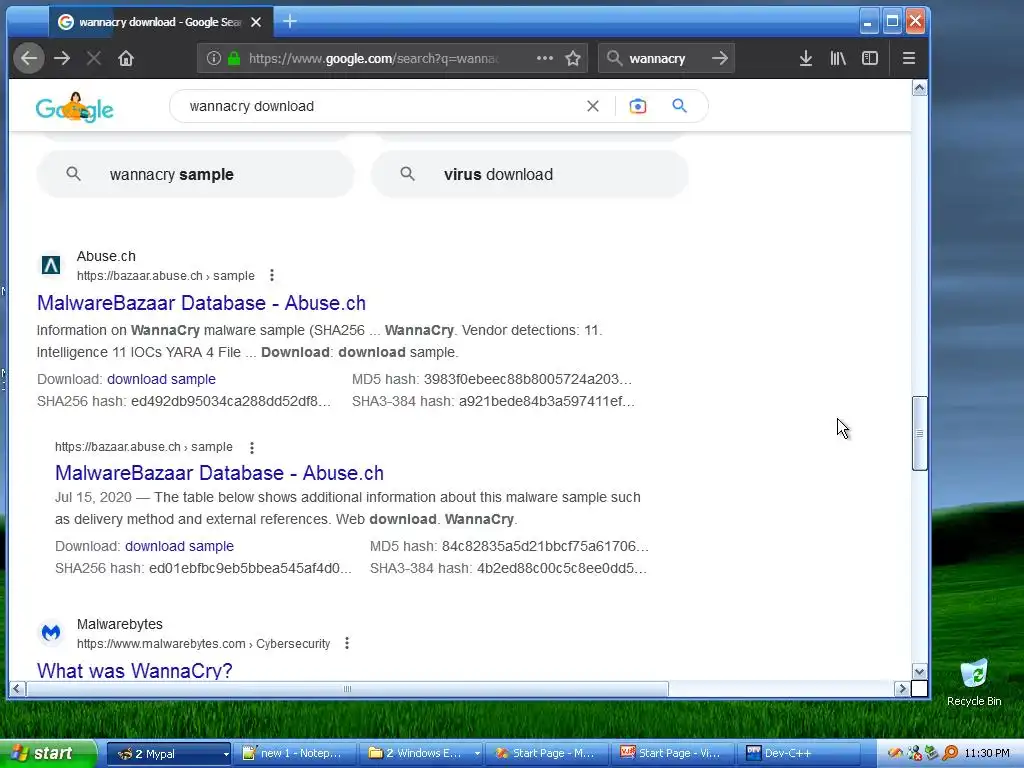Clear the Google search query with X
The image size is (1024, 768).
coord(592,106)
